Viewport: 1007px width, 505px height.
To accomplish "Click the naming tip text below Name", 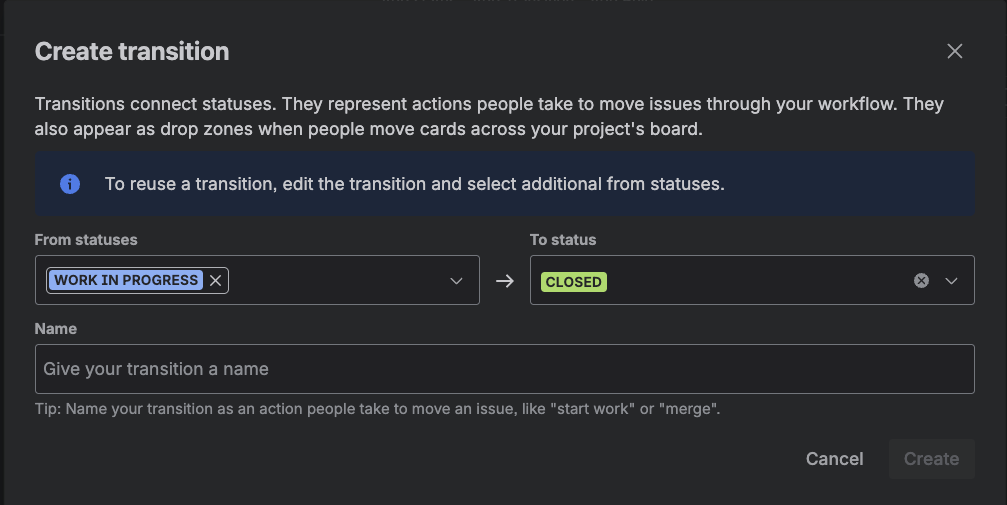I will (x=378, y=409).
